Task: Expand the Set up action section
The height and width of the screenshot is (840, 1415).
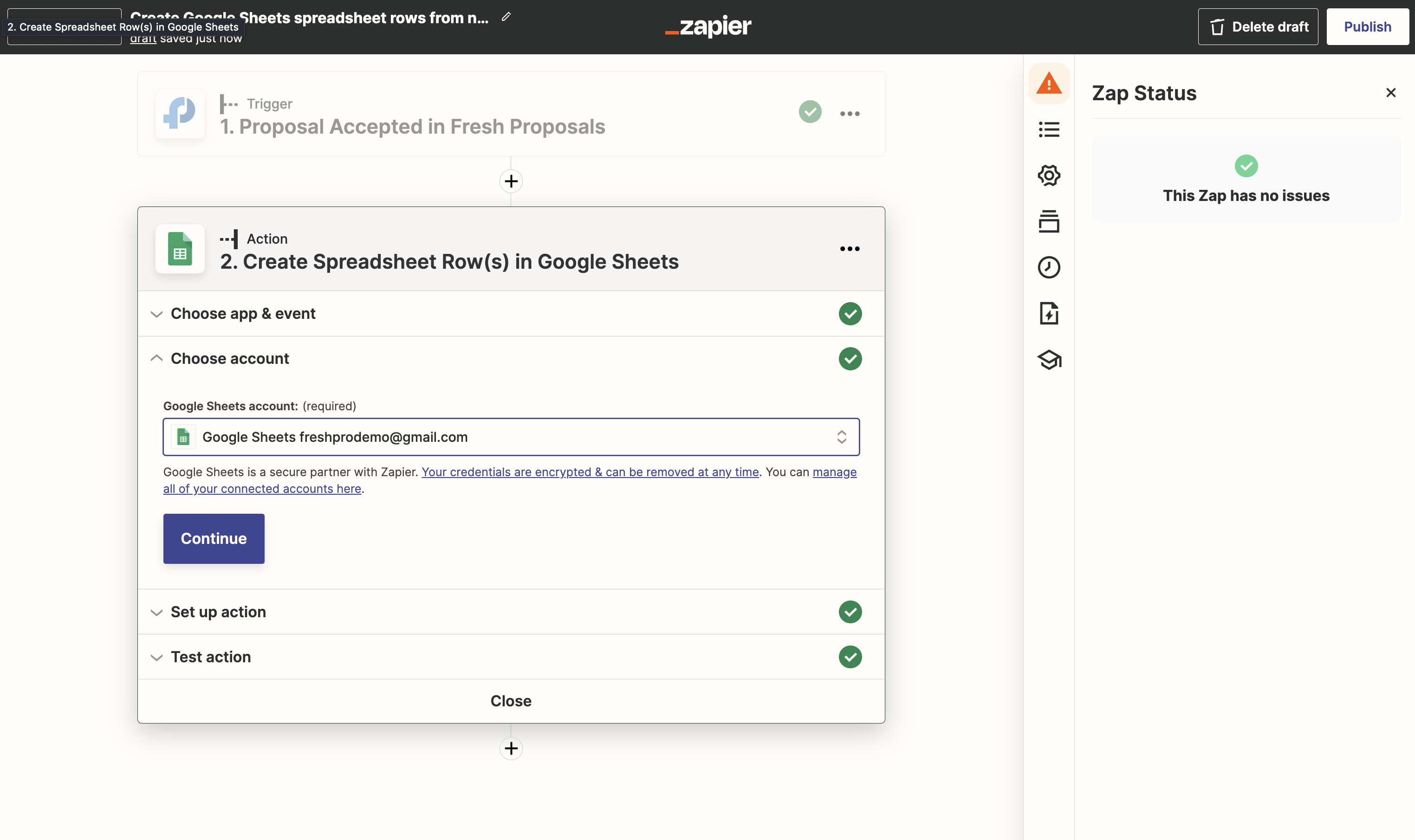Action: click(x=219, y=612)
